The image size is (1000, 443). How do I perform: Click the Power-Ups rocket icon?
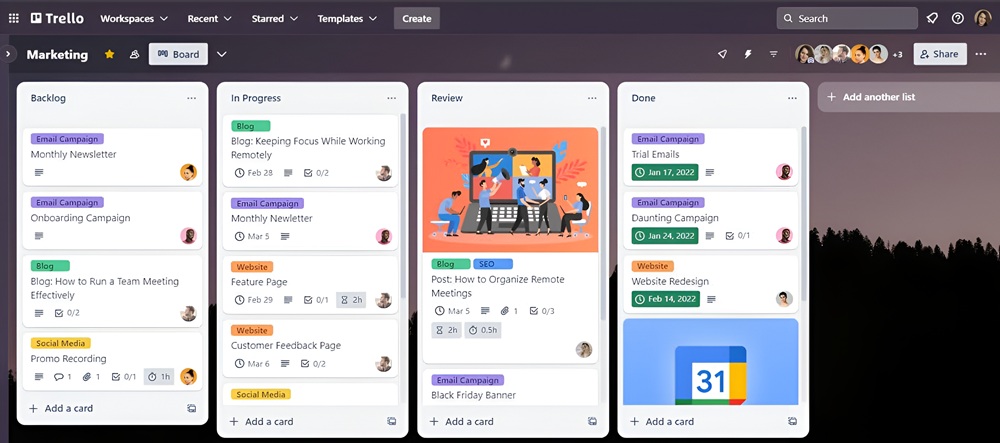tap(723, 54)
